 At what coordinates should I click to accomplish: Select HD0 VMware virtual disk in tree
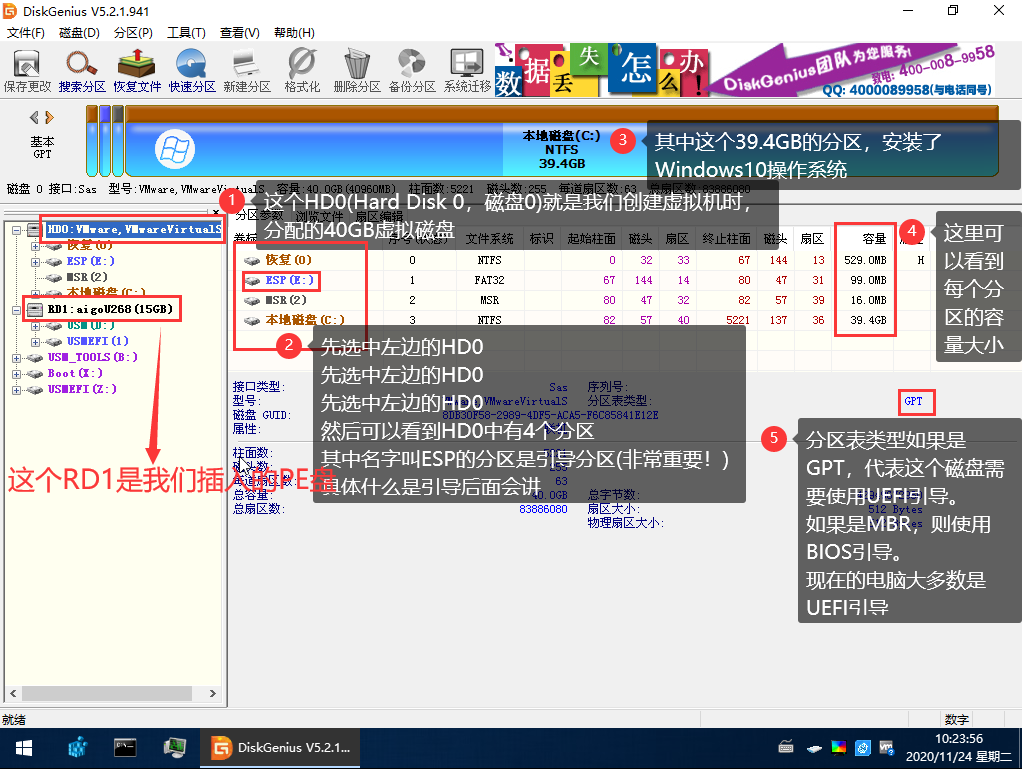(134, 229)
